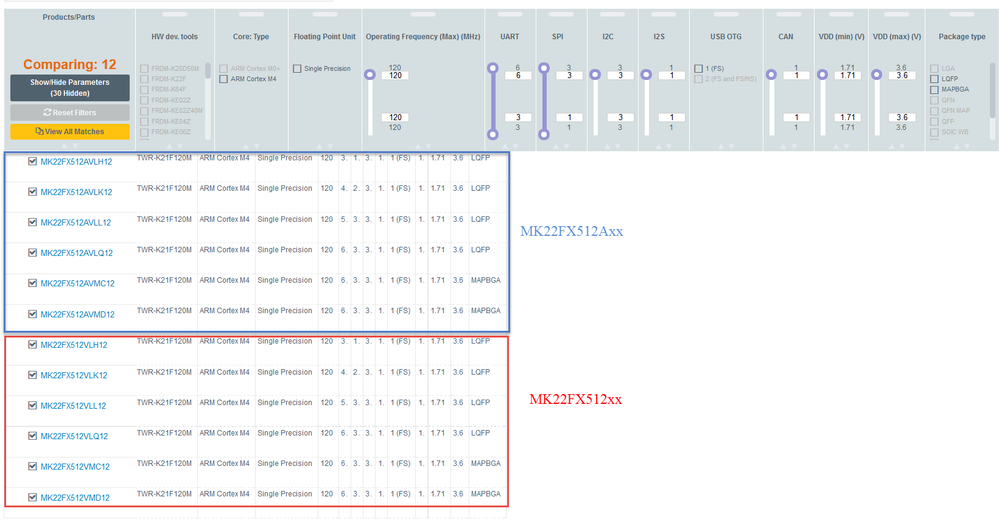Uncheck the MK22FX512VLK12 row checkbox
The width and height of the screenshot is (999, 521).
pos(32,375)
